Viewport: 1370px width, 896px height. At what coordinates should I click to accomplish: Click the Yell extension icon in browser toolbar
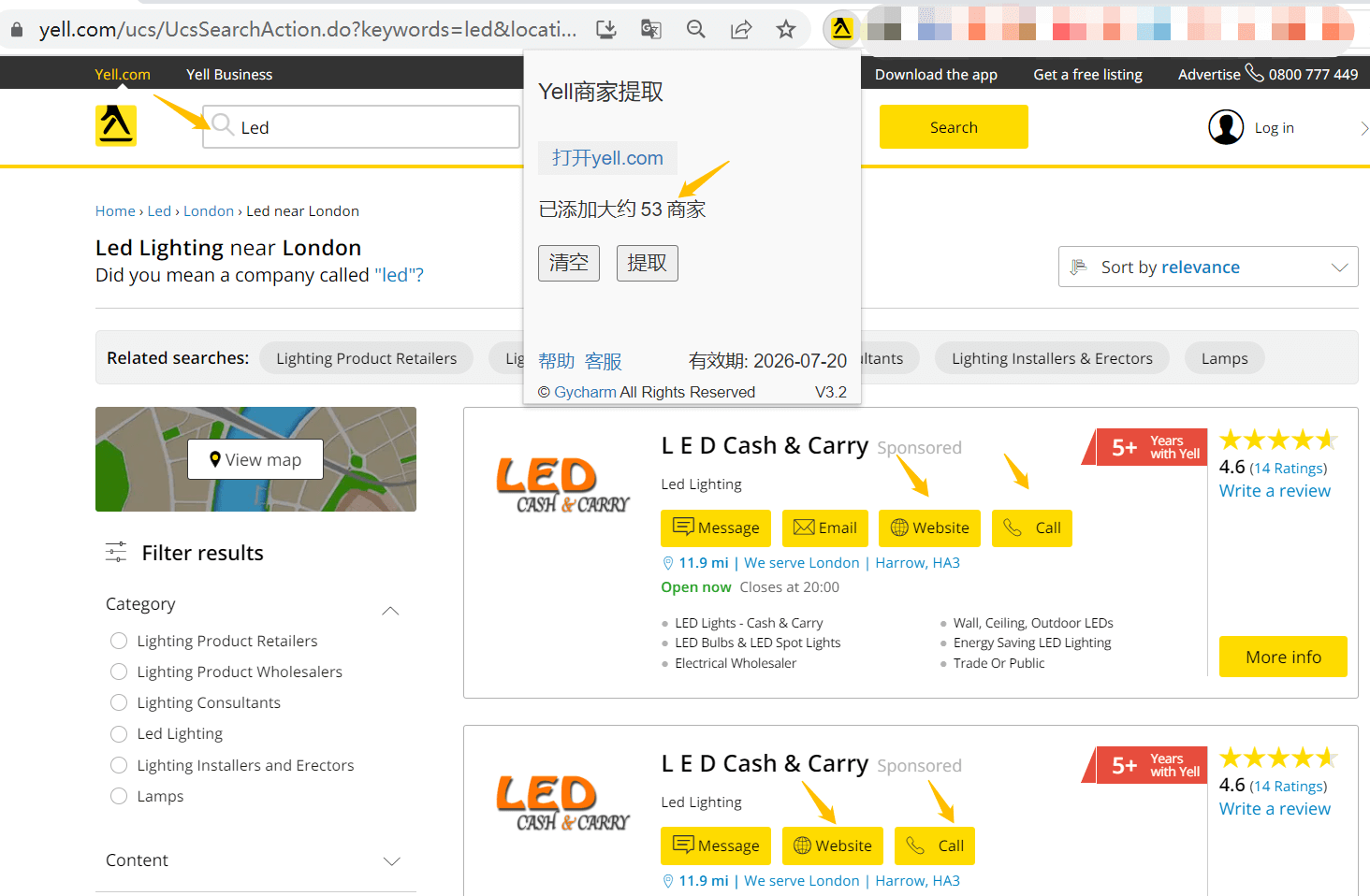pyautogui.click(x=841, y=29)
